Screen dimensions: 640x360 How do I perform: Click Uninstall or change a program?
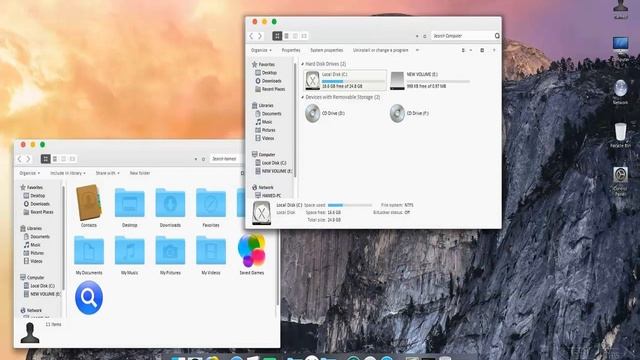tap(380, 50)
